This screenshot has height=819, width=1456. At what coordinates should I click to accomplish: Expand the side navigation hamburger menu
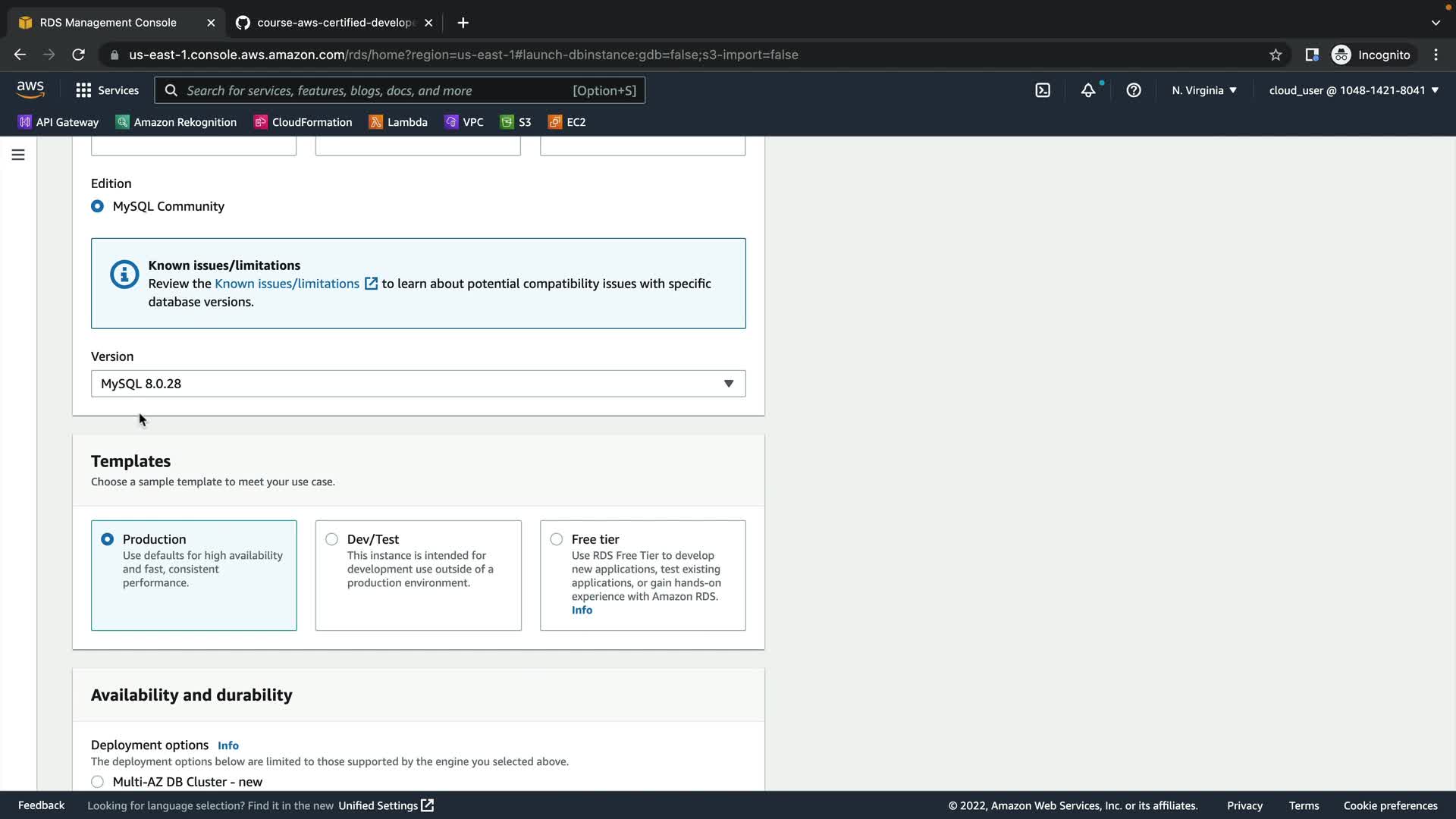coord(18,155)
